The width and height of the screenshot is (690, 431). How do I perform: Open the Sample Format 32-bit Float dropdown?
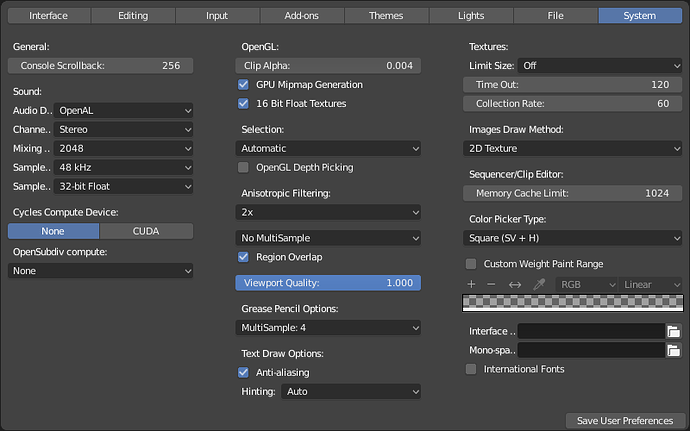tap(123, 186)
